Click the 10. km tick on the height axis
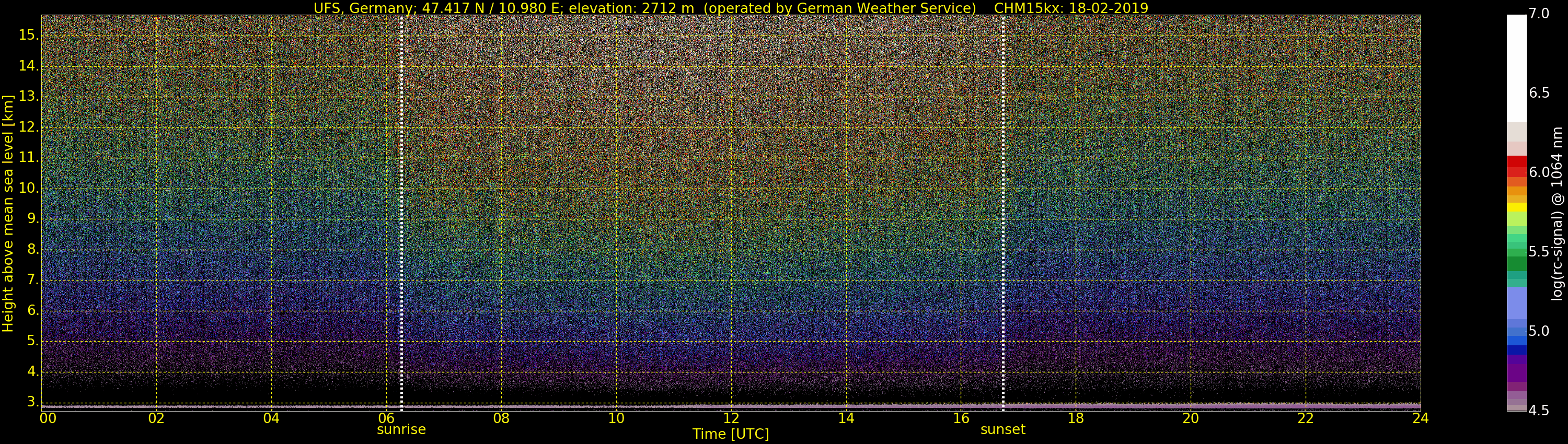This screenshot has width=1568, height=444. coord(28,189)
